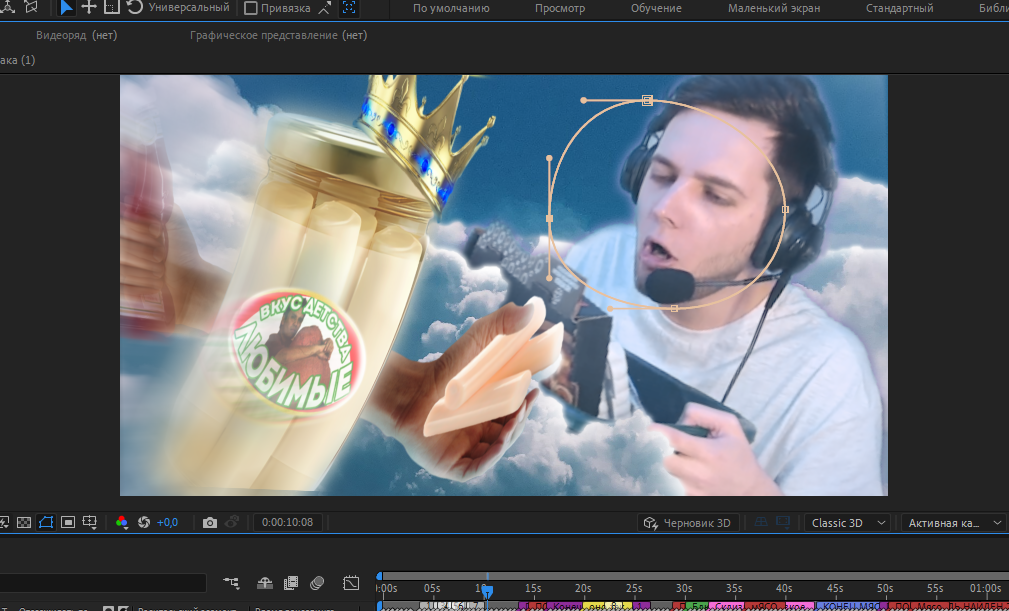Click the reset exposure aperture icon
This screenshot has height=611, width=1009.
[144, 522]
